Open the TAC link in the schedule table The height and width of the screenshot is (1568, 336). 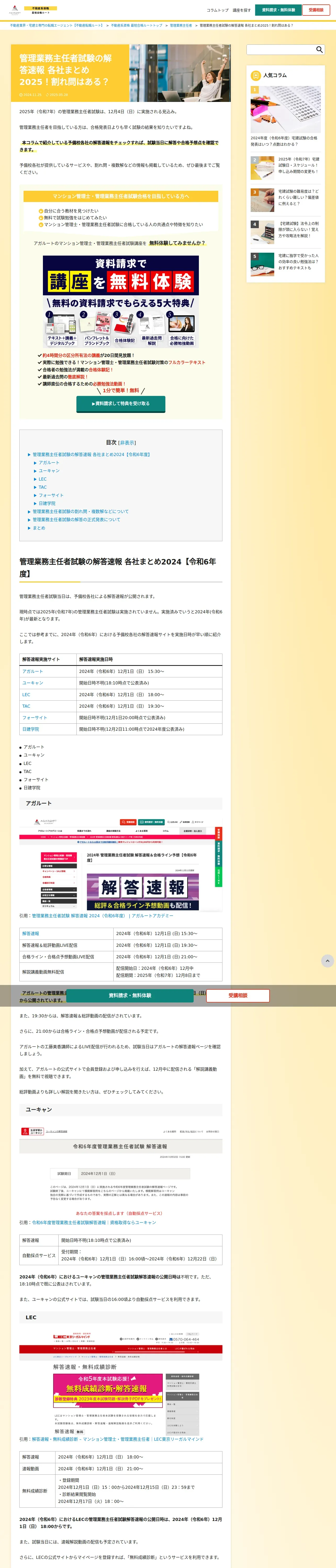(26, 706)
